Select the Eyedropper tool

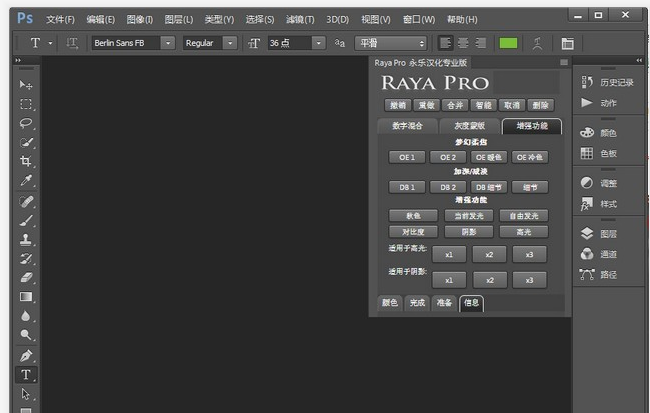click(26, 181)
